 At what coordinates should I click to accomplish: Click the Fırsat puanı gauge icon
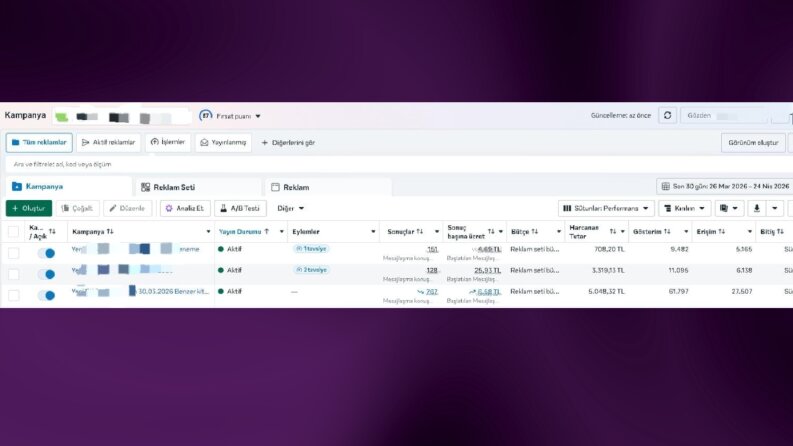point(205,116)
